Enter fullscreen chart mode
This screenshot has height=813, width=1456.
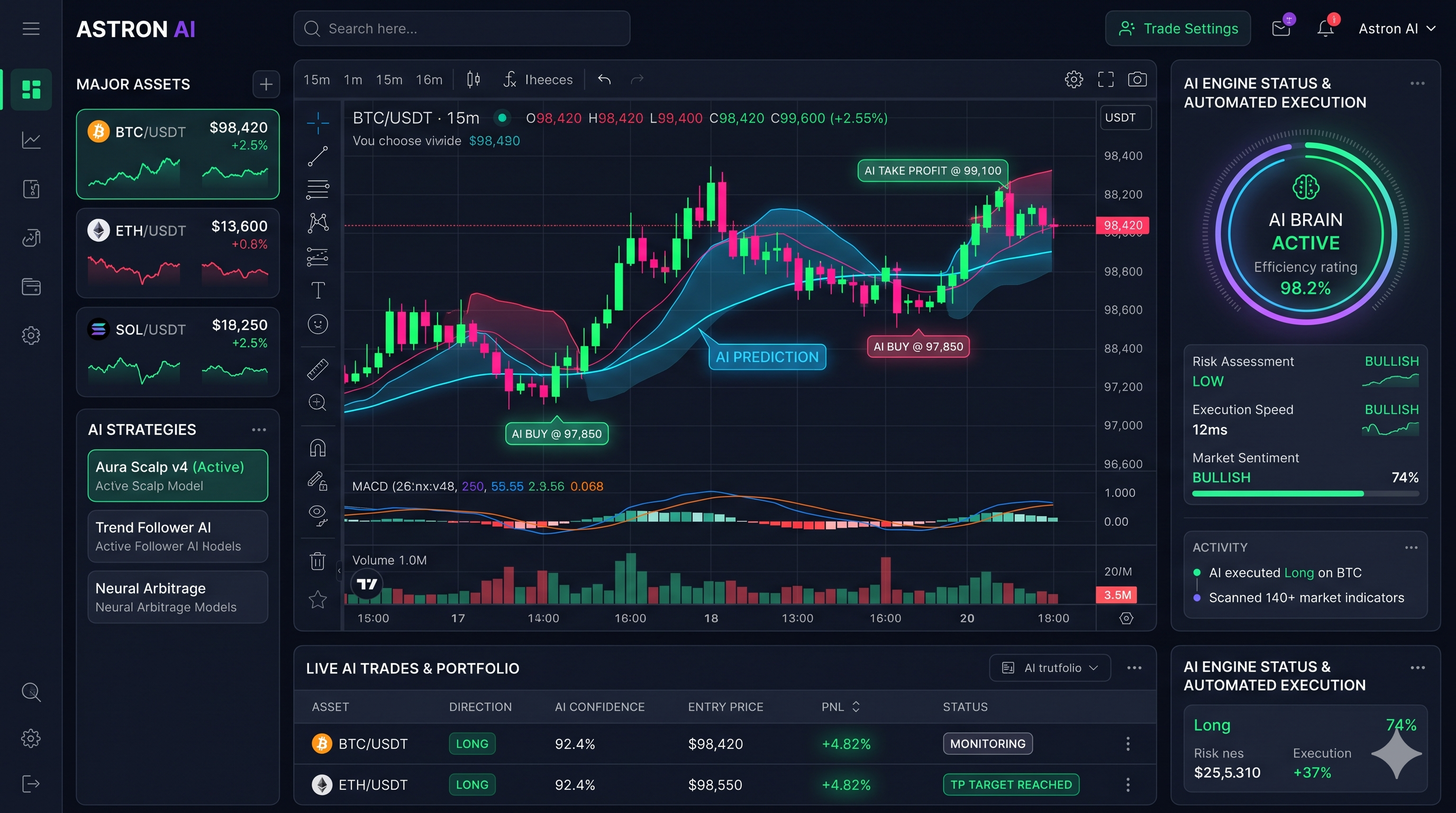click(x=1106, y=79)
